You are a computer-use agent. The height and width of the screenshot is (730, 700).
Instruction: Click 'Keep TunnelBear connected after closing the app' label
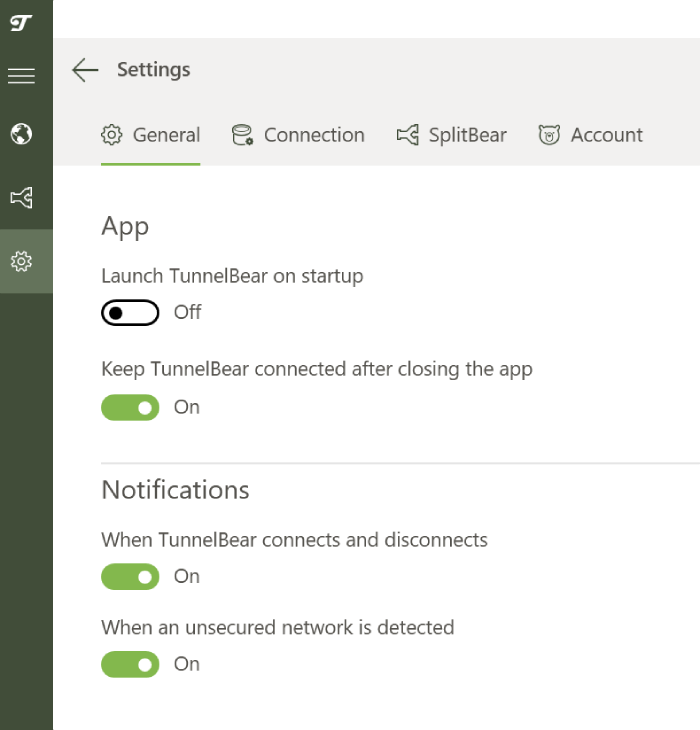click(x=317, y=369)
